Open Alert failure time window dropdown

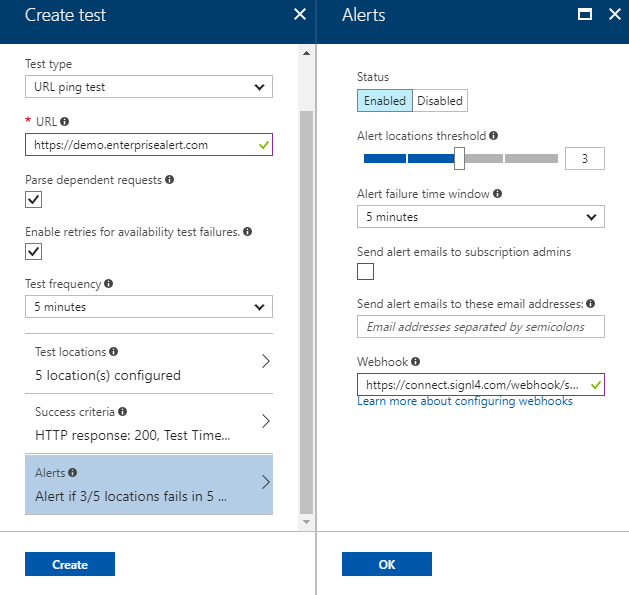(481, 217)
